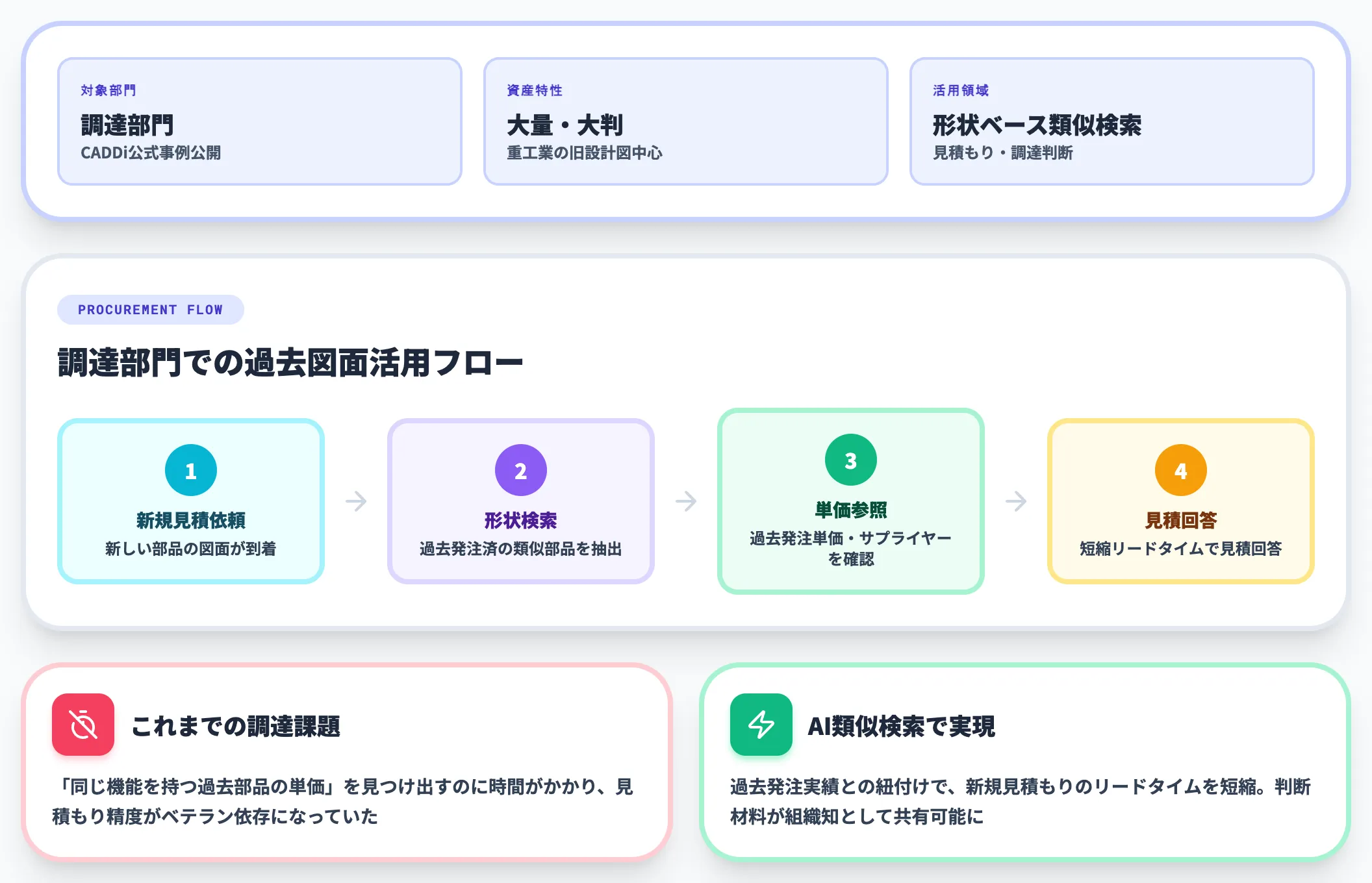Select step 3 green circle badge
Image resolution: width=1372 pixels, height=883 pixels.
851,460
